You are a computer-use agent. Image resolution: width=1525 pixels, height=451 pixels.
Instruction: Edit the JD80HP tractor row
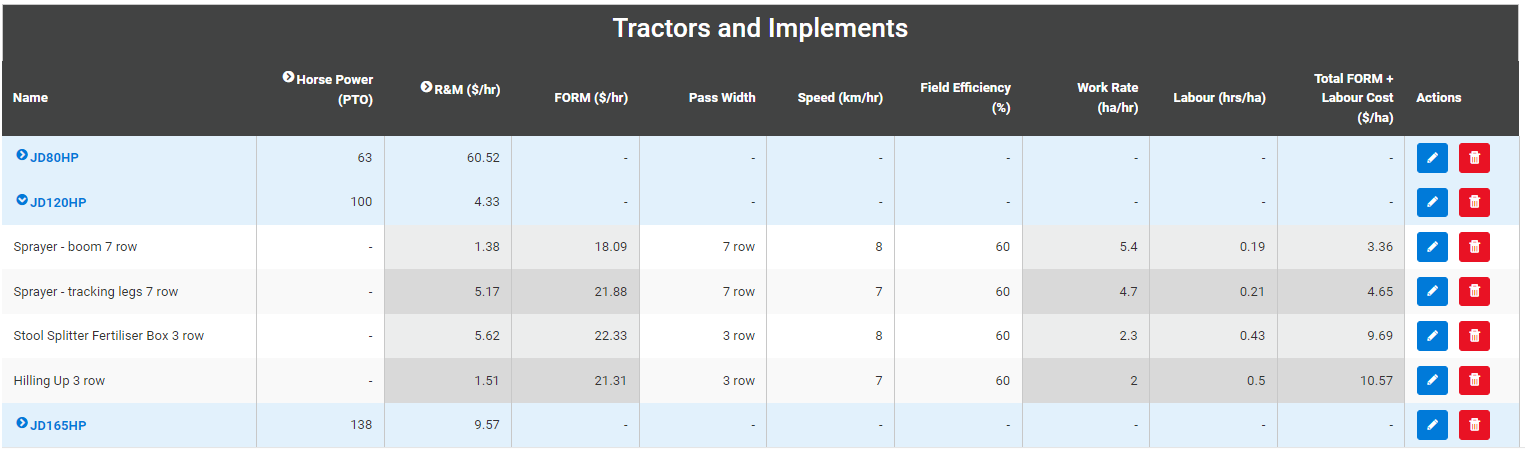[x=1432, y=158]
